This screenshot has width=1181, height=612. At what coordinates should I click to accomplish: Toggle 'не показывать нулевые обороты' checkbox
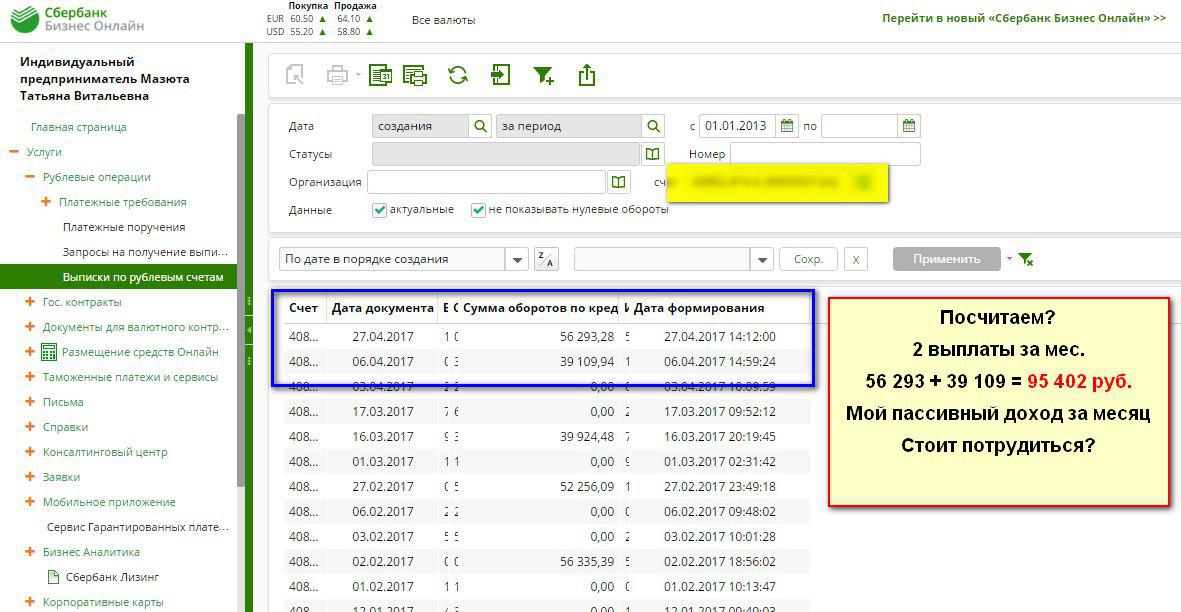point(478,210)
